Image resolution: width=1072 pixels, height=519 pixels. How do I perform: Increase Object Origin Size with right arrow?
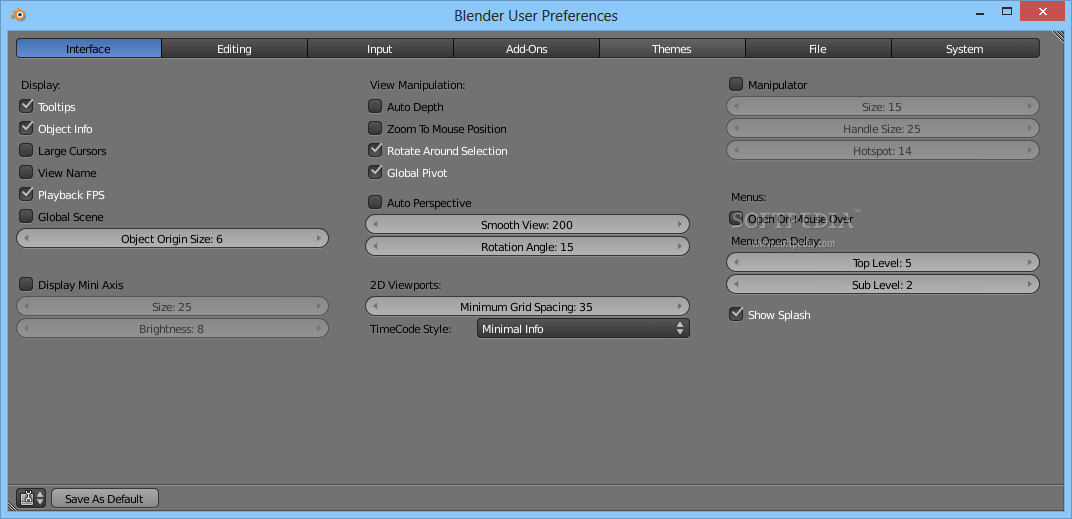pos(319,239)
